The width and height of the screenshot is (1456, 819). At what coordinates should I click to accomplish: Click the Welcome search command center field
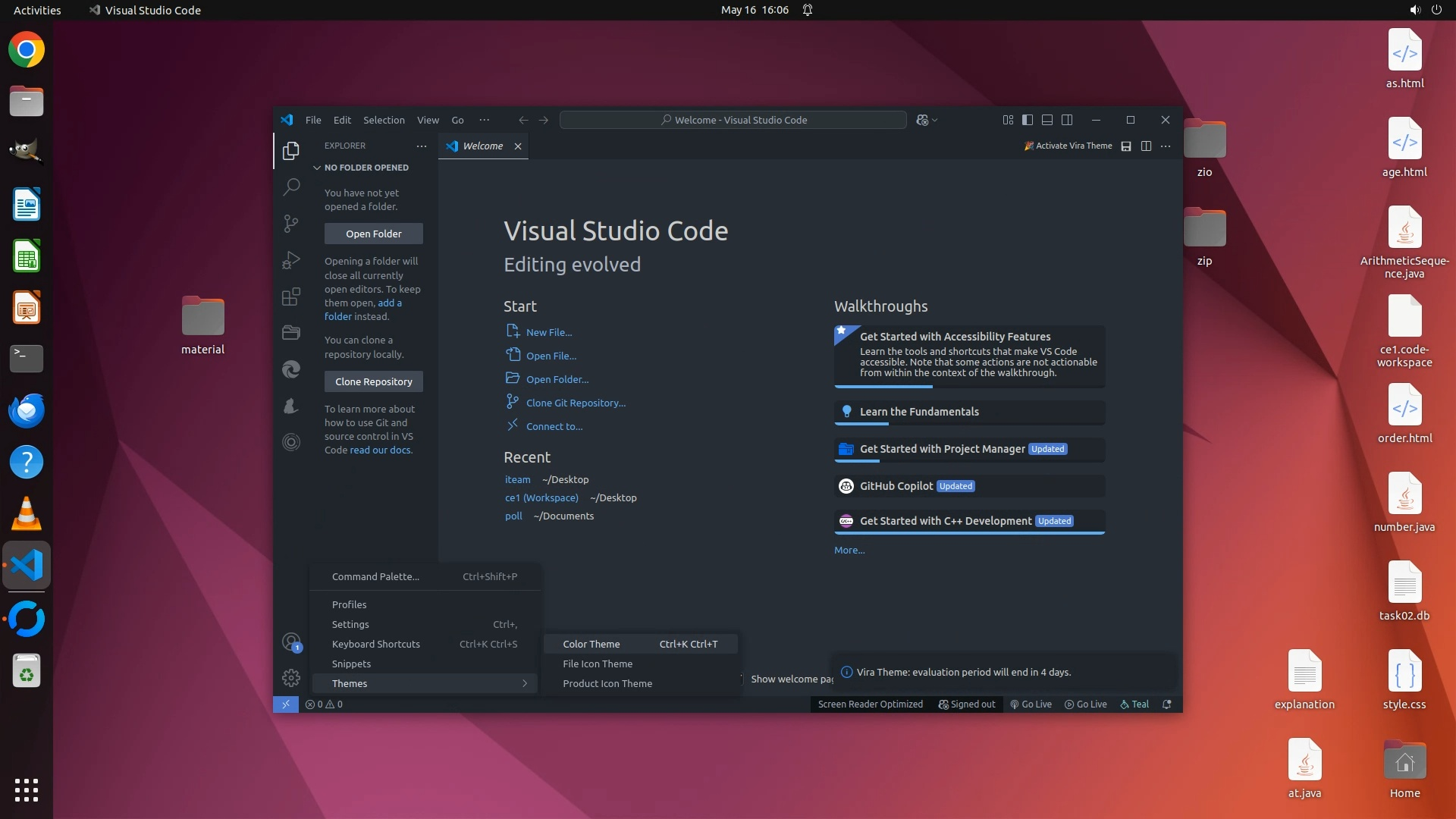point(733,120)
